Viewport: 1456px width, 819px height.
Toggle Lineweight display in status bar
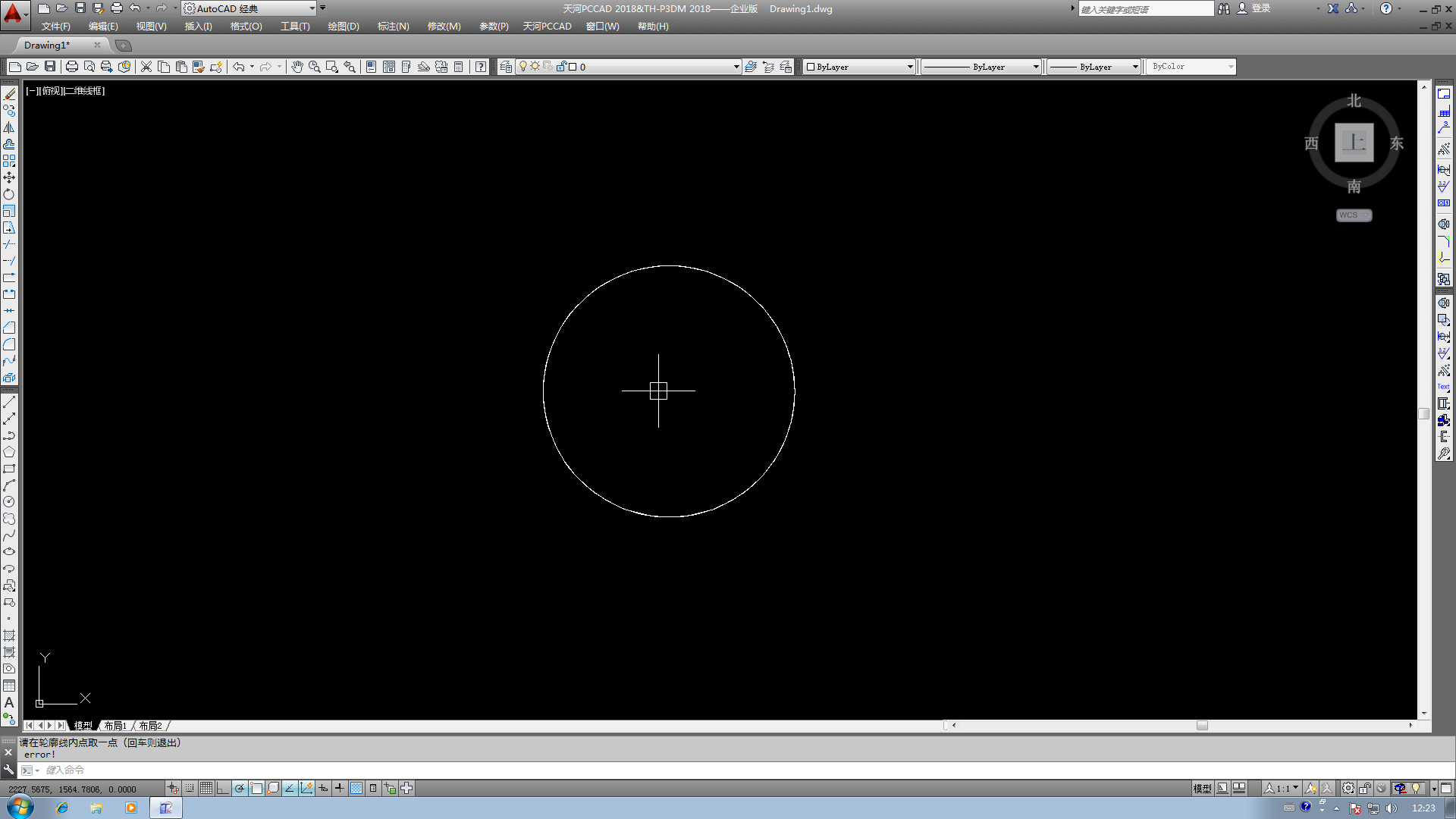340,789
